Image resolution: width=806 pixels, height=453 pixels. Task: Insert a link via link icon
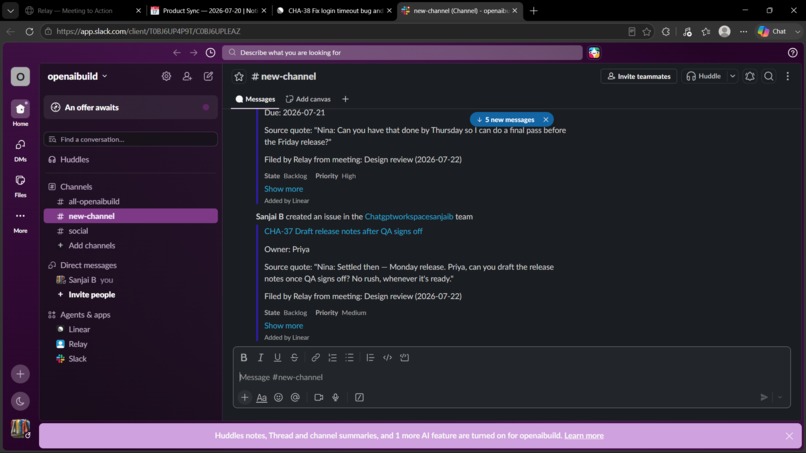click(316, 357)
